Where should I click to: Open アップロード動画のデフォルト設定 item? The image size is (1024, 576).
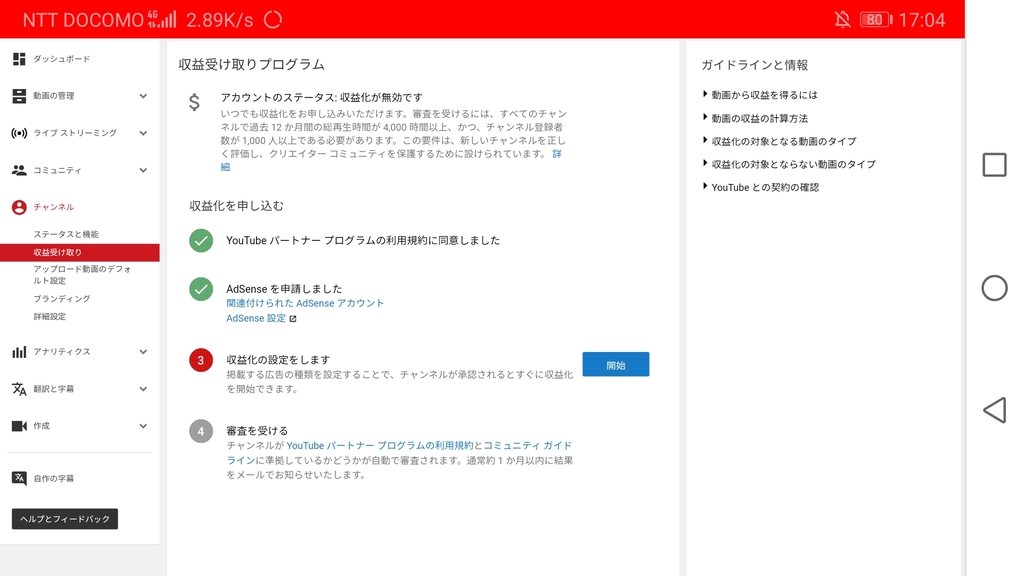pyautogui.click(x=82, y=275)
